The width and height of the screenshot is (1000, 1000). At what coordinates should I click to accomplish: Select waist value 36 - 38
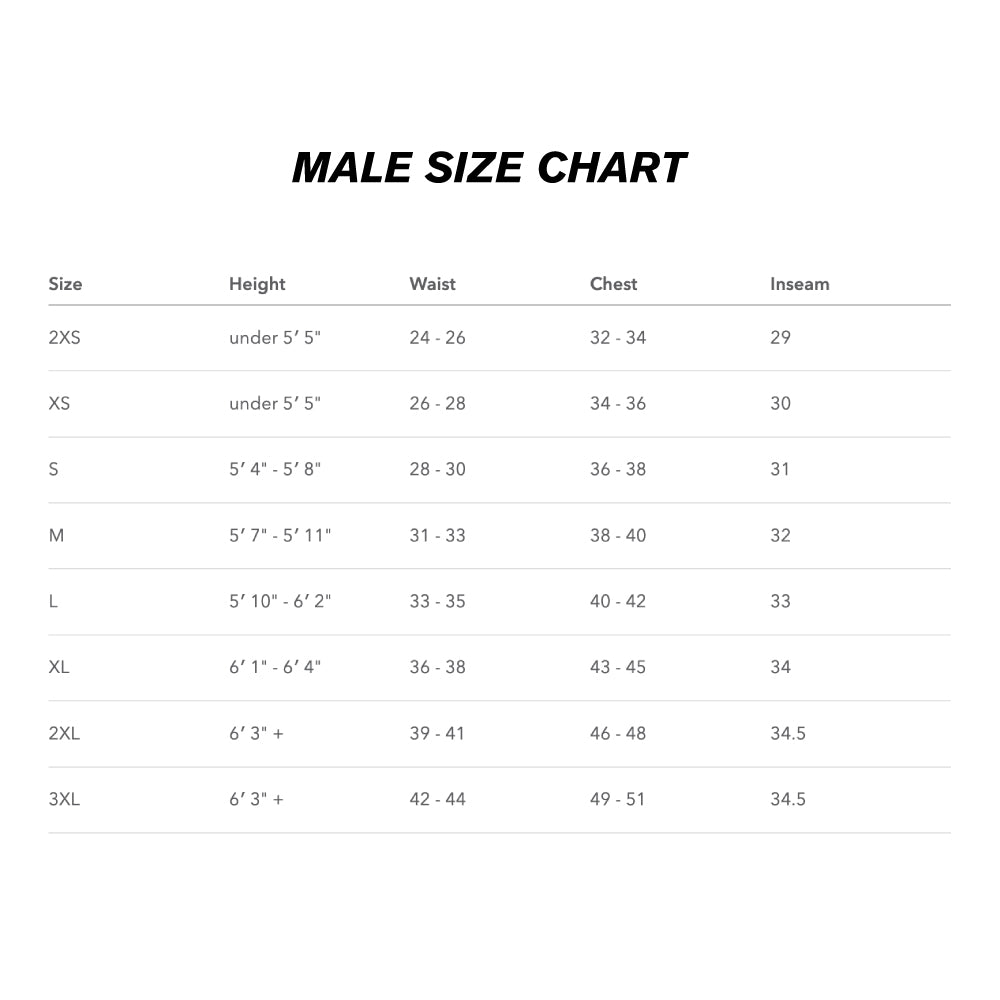pyautogui.click(x=437, y=668)
